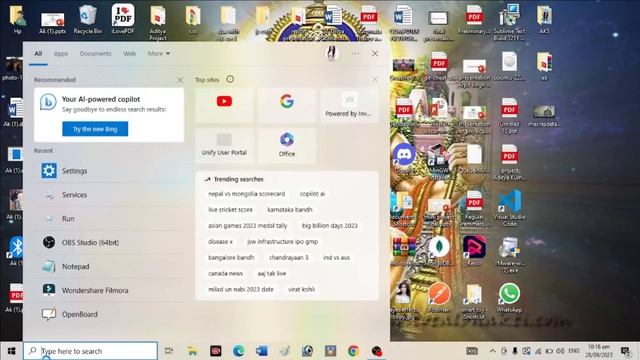Screen dimensions: 640x360
Task: Search trending 'asian games 2023 medal tally'
Action: 248,226
